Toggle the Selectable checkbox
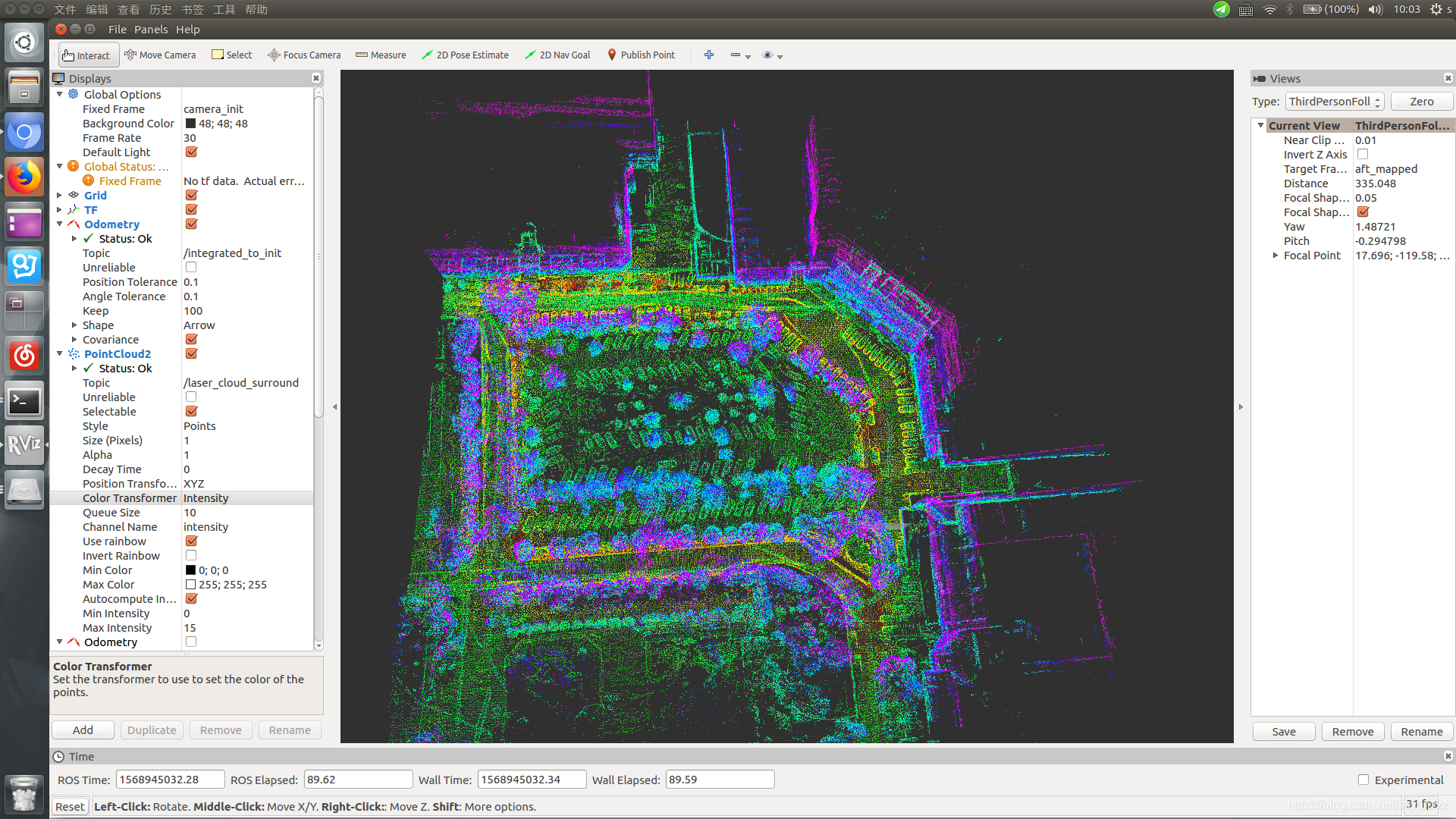 coord(191,412)
